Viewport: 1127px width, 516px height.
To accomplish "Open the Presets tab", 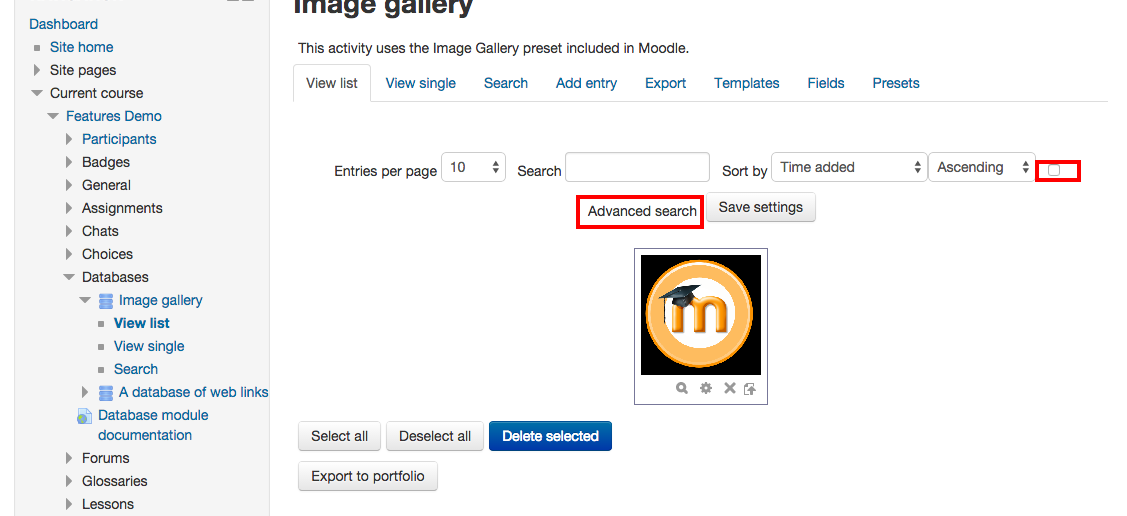I will click(x=896, y=83).
